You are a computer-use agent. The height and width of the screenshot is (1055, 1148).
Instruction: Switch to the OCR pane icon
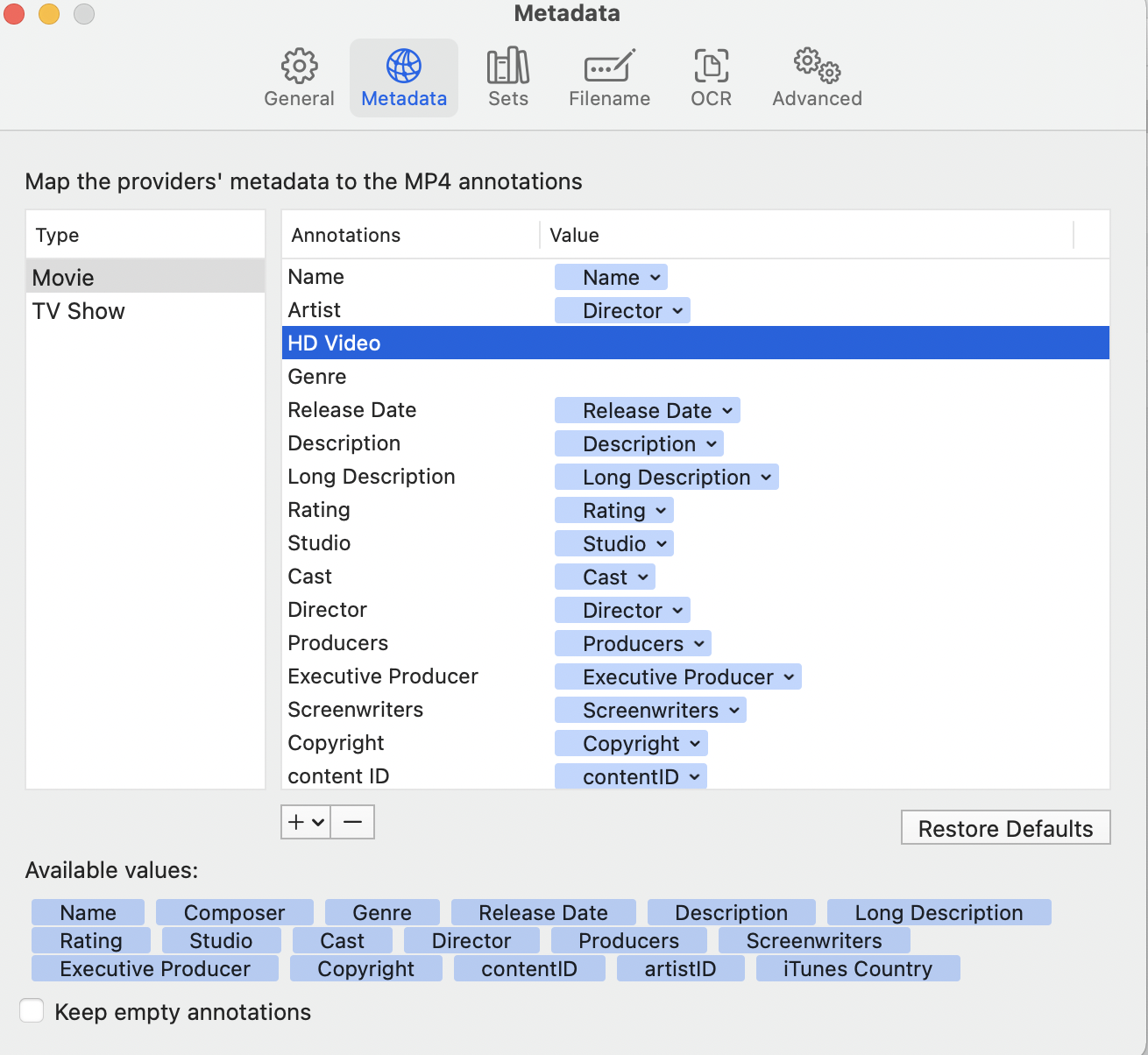tap(711, 66)
